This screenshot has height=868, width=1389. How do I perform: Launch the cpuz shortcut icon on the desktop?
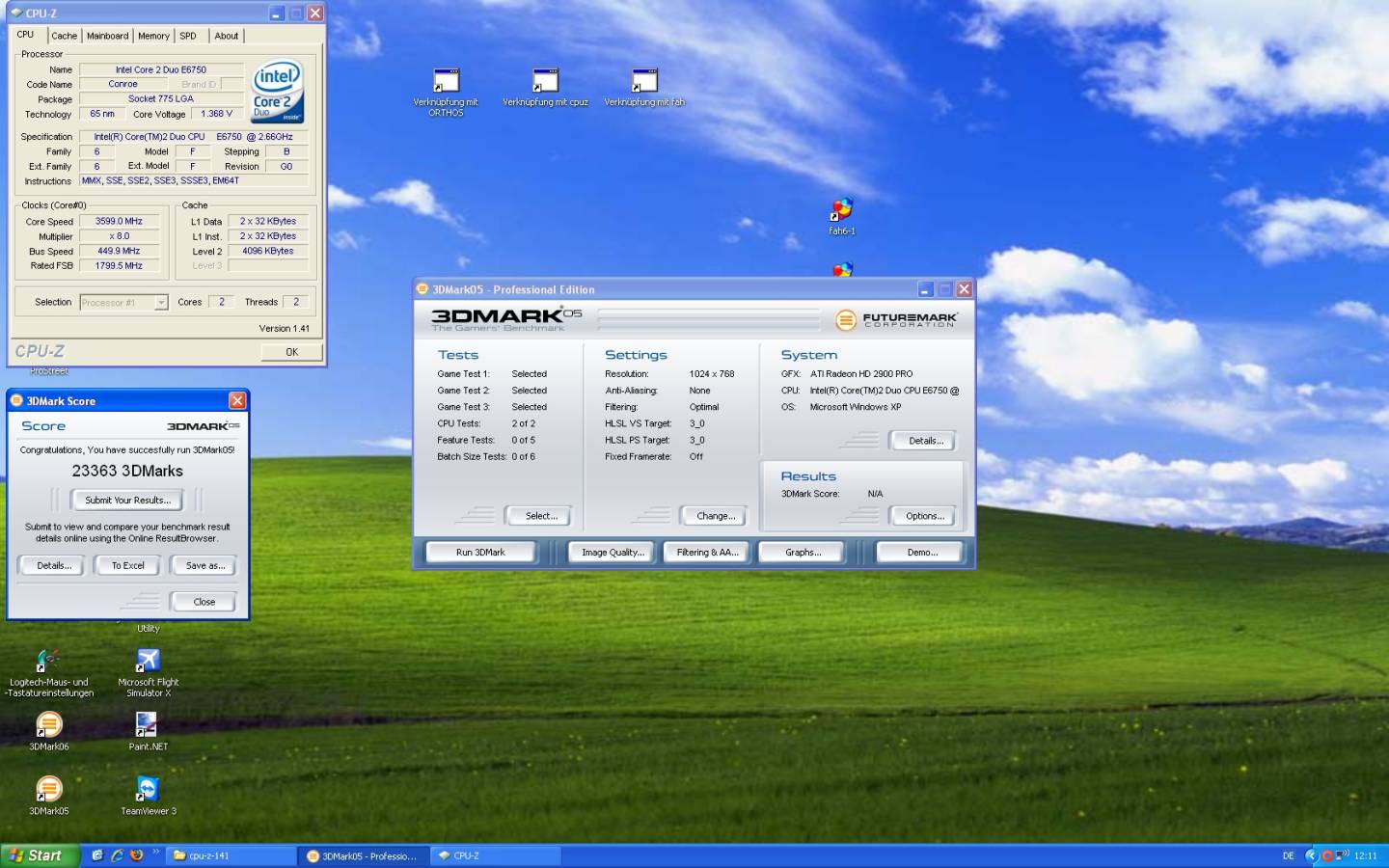546,81
